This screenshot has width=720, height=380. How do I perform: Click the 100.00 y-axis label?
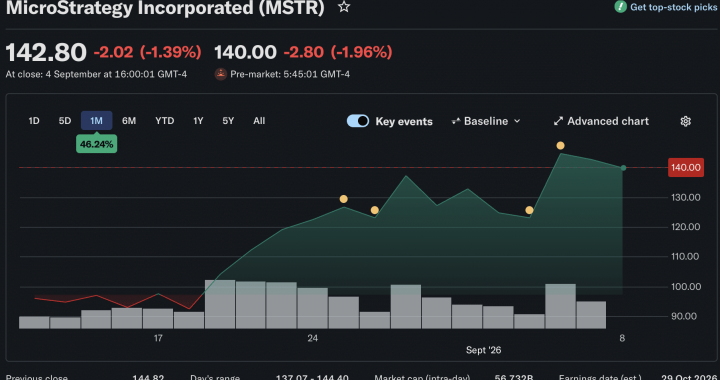[685, 287]
